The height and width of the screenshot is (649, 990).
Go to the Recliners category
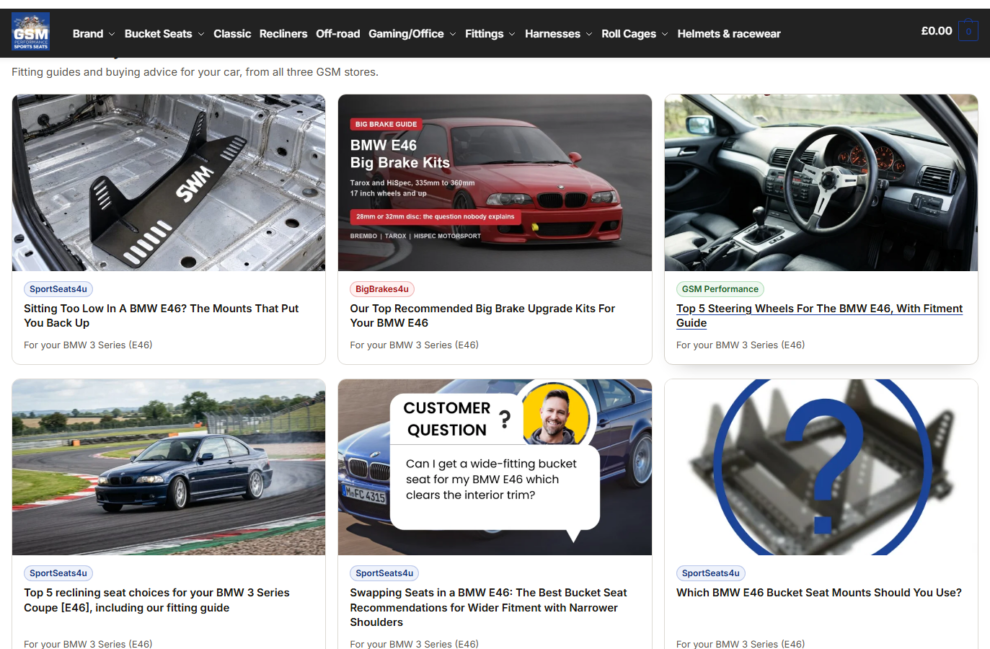(x=283, y=34)
